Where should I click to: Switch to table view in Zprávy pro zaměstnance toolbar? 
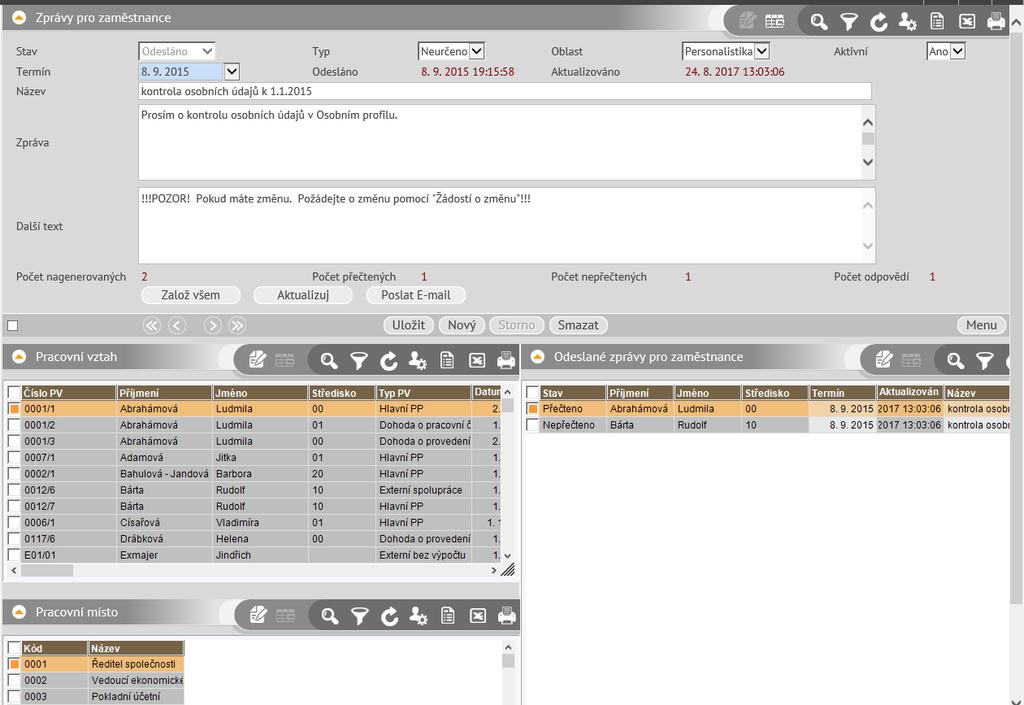pos(775,22)
